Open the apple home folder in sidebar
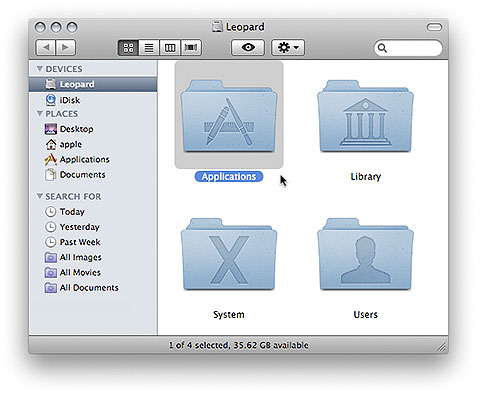This screenshot has height=393, width=480. [x=93, y=144]
